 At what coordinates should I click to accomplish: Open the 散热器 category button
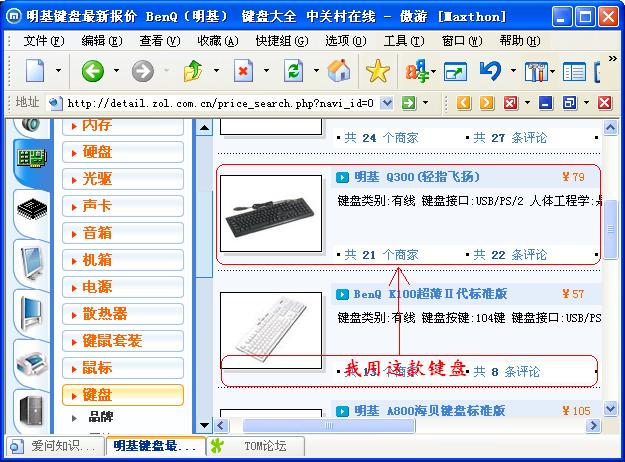[123, 314]
